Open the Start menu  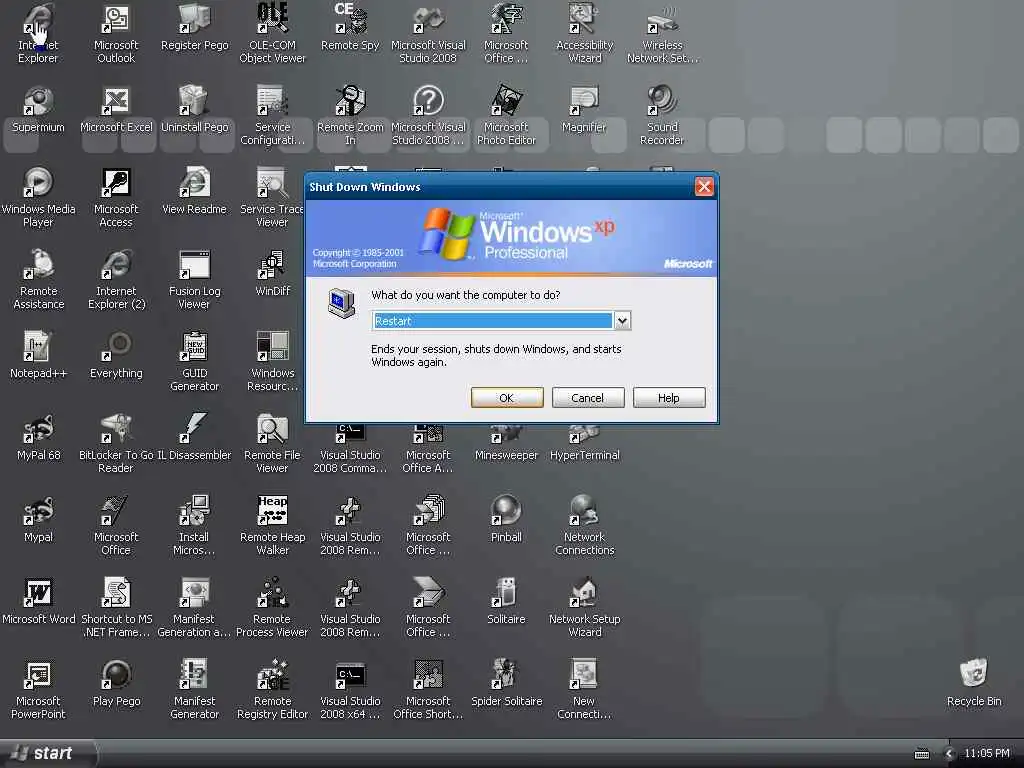pyautogui.click(x=47, y=754)
